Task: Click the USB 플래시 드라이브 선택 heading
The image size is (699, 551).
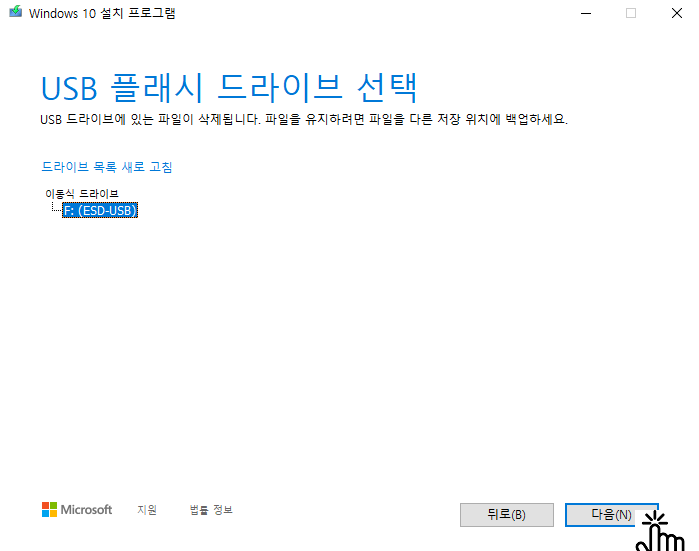Action: (x=230, y=88)
